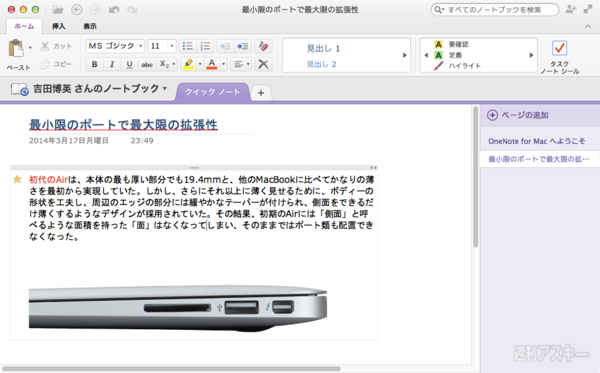Open the paragraph alignment dropdown
Screen dimensions: 600x373
[241, 64]
